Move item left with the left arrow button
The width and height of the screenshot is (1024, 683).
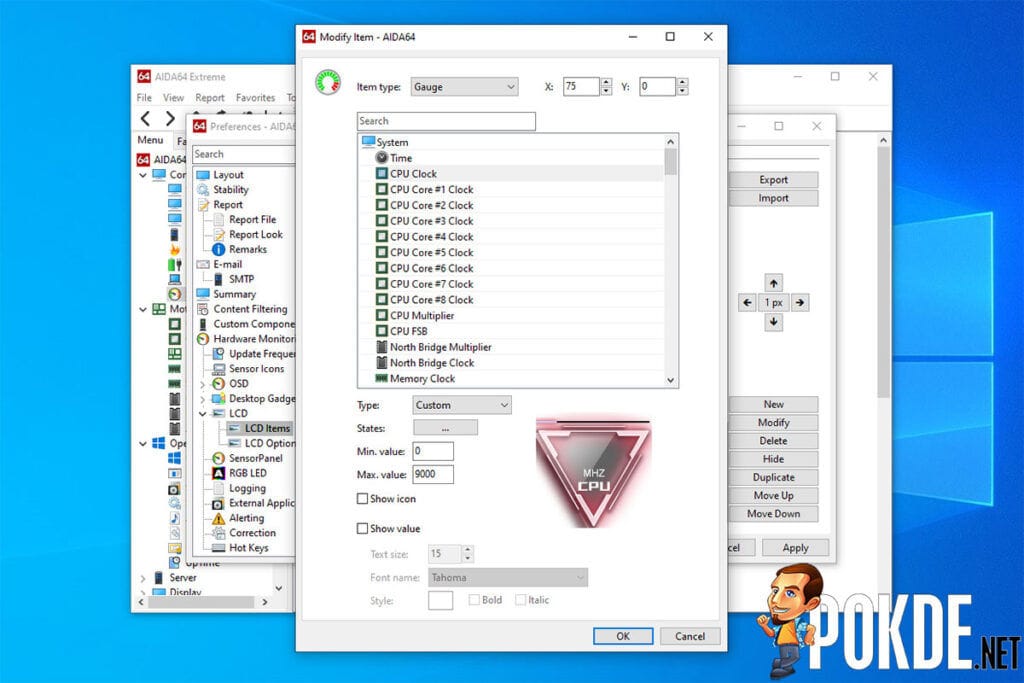[748, 302]
